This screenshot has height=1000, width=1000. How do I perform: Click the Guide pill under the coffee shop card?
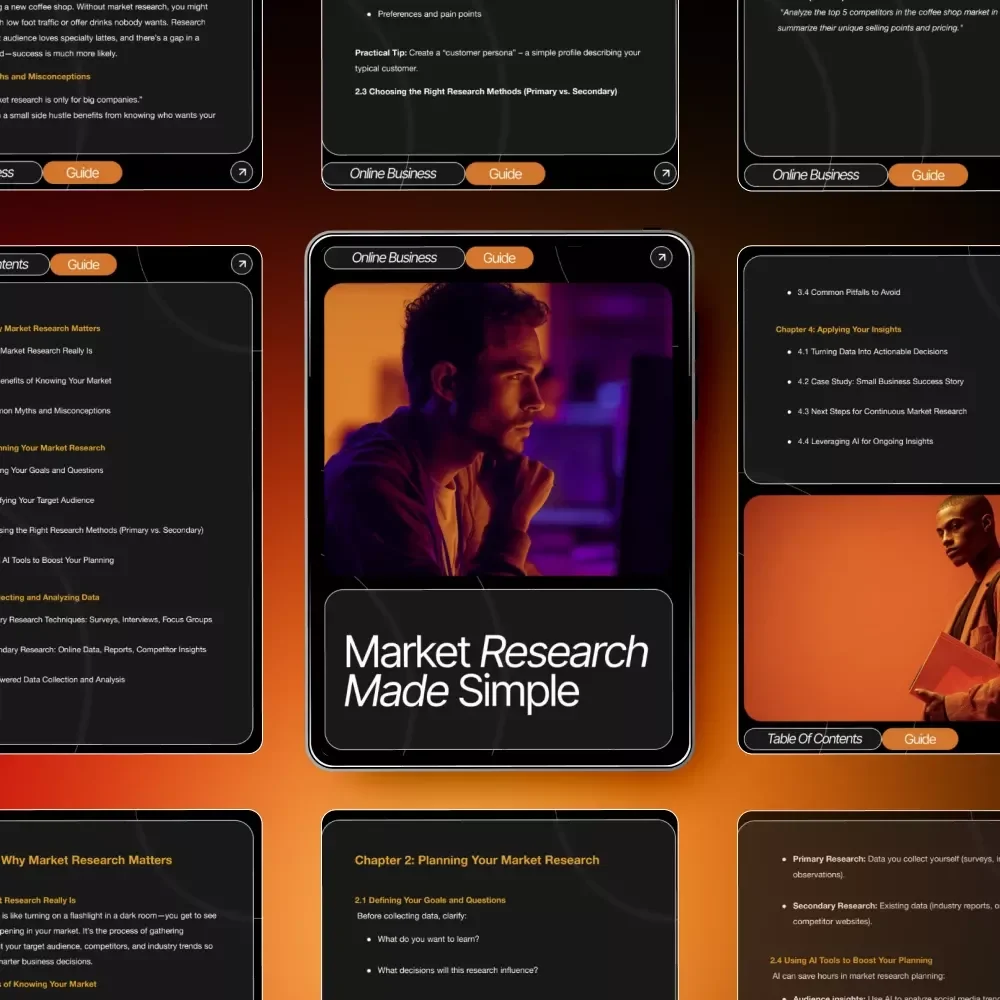click(x=83, y=172)
